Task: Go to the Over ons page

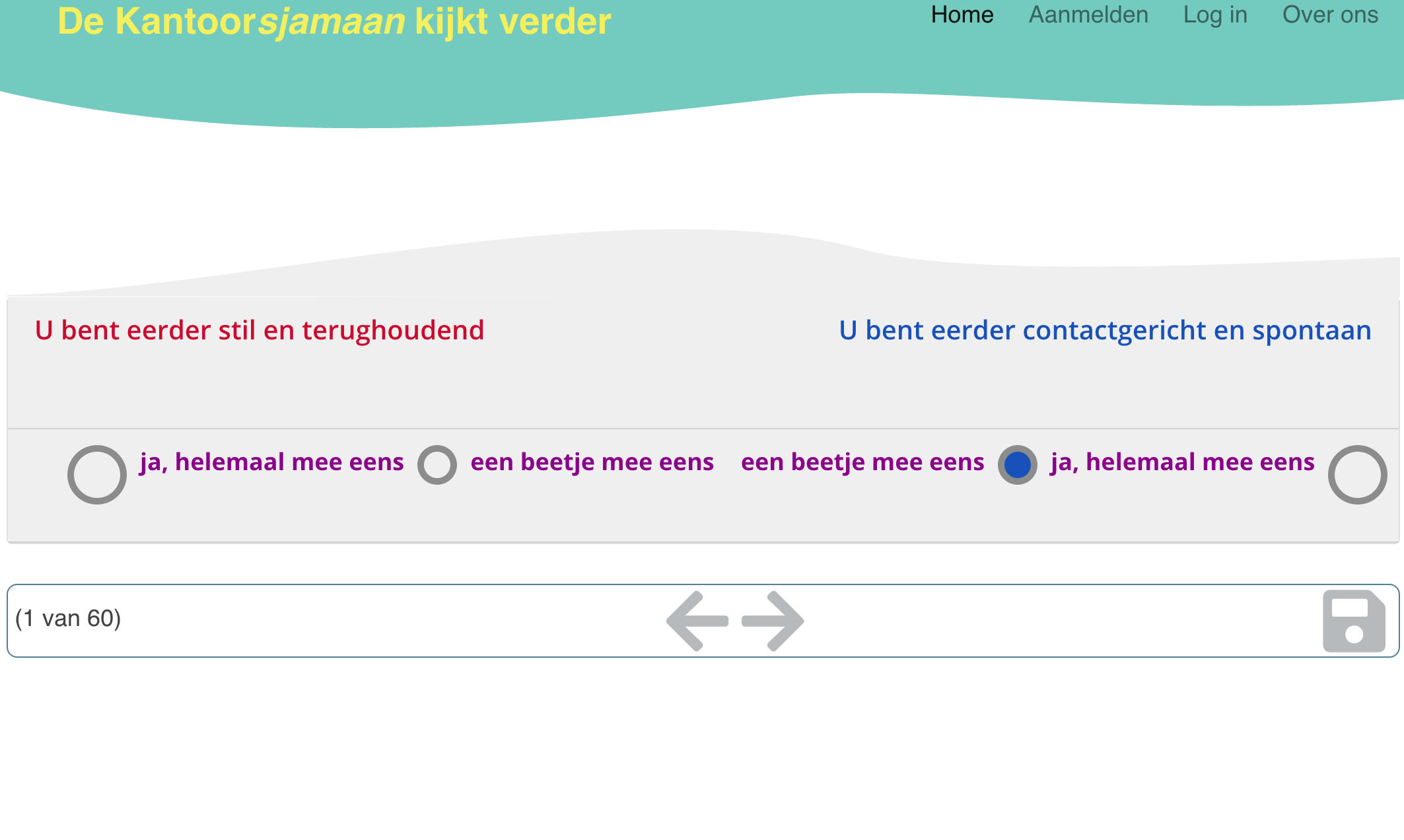Action: [1330, 15]
